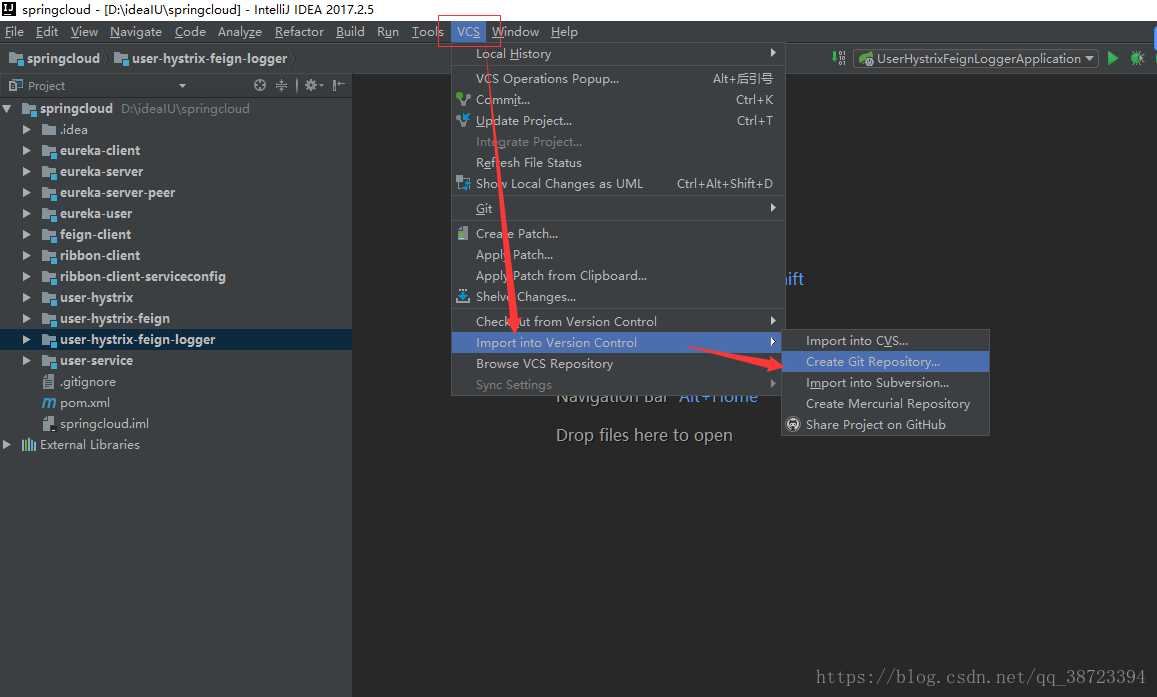Select Import into CVS... entry
This screenshot has height=697, width=1157.
coord(885,341)
